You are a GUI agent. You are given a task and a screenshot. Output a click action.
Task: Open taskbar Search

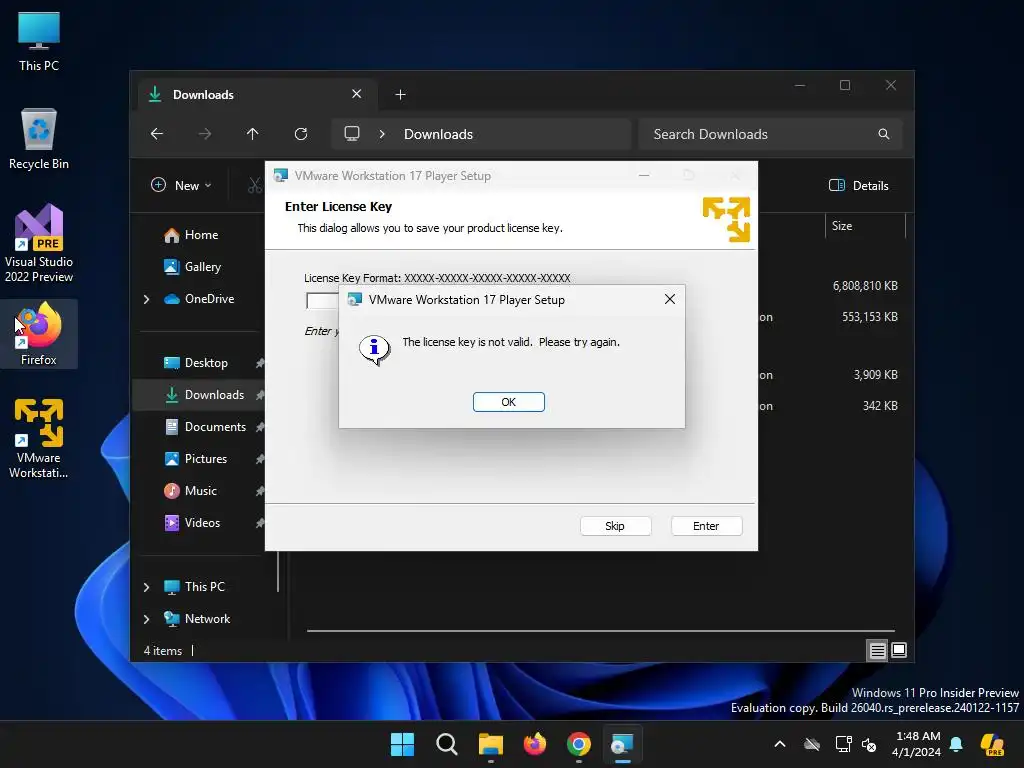click(x=447, y=744)
